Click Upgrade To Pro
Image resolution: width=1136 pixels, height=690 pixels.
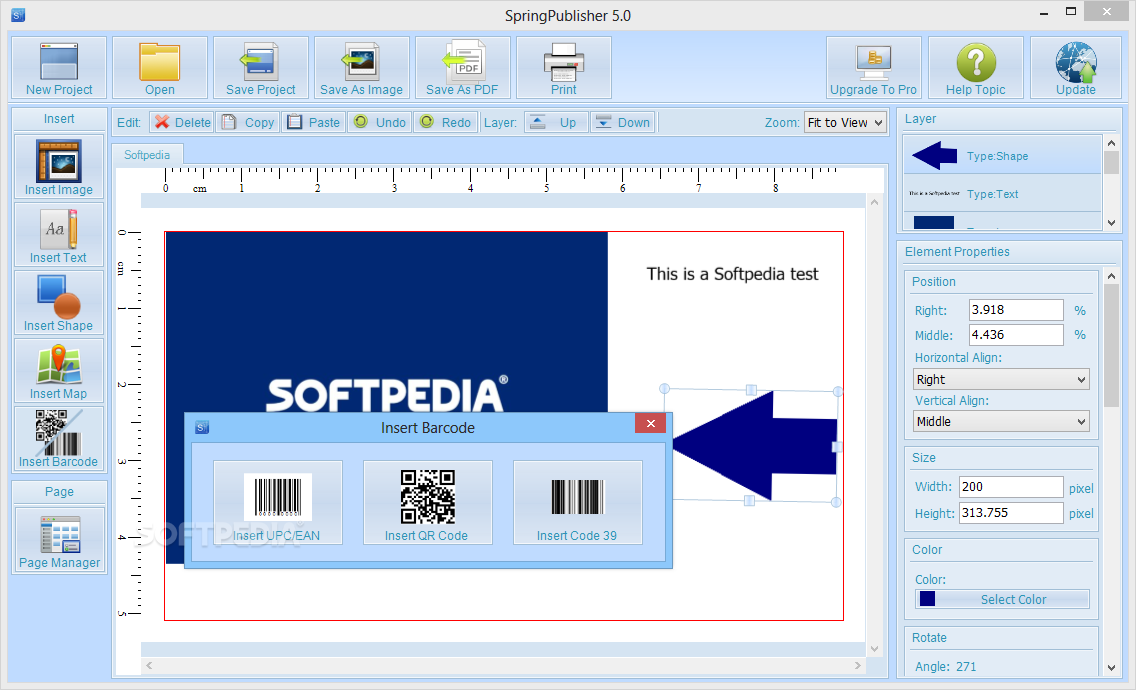pyautogui.click(x=874, y=67)
